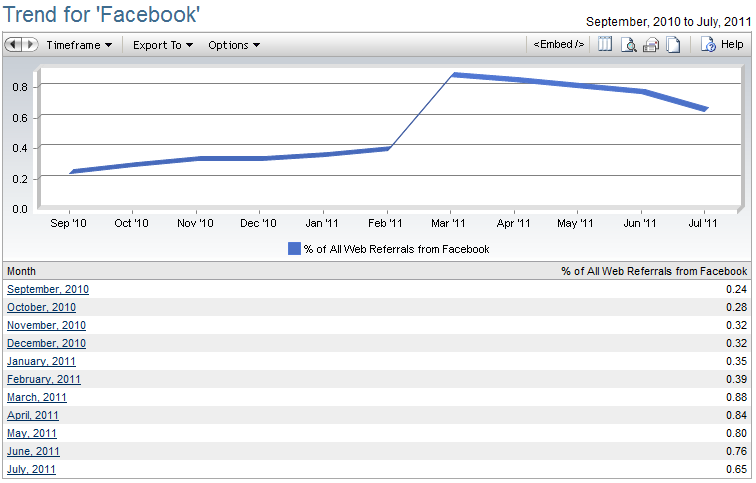
Task: Sort by the Month column header
Action: tap(21, 271)
